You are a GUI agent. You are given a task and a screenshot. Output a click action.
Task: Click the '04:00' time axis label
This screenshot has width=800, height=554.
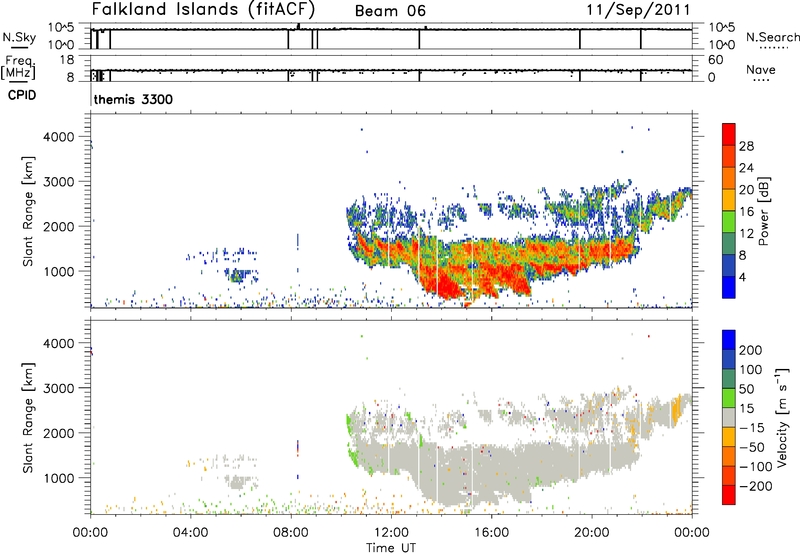click(190, 533)
